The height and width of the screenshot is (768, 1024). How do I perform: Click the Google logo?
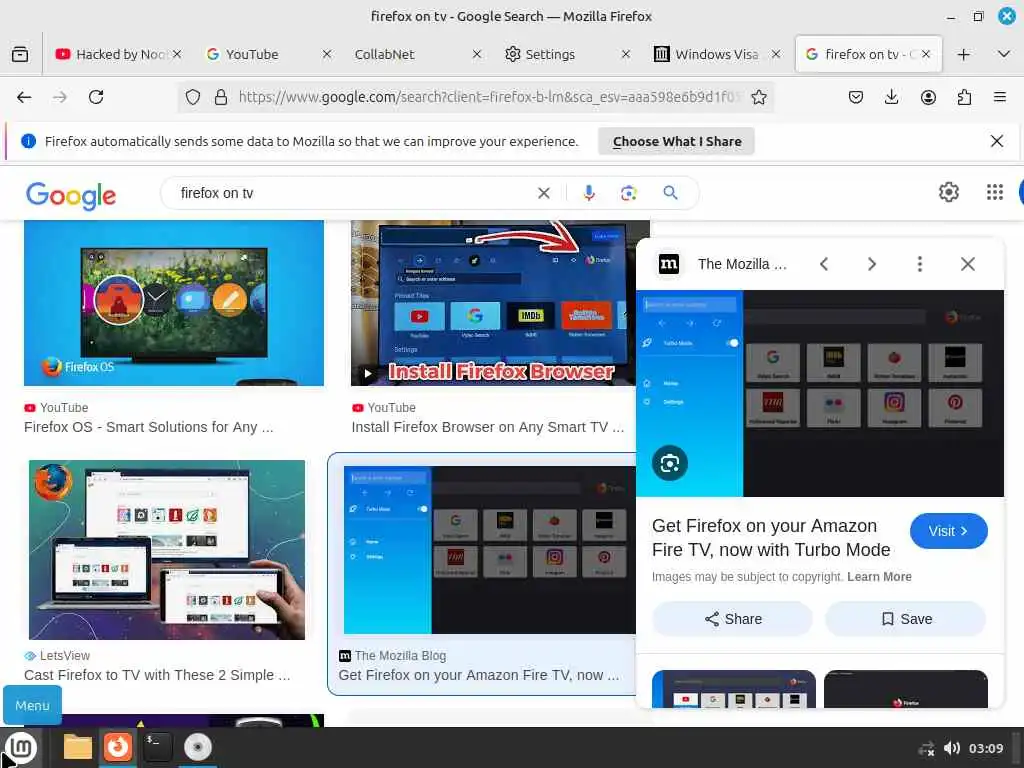[x=71, y=195]
